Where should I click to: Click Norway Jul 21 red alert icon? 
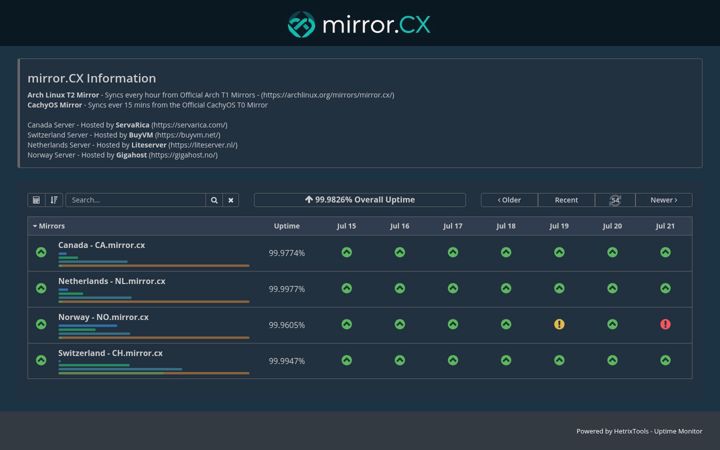point(665,324)
